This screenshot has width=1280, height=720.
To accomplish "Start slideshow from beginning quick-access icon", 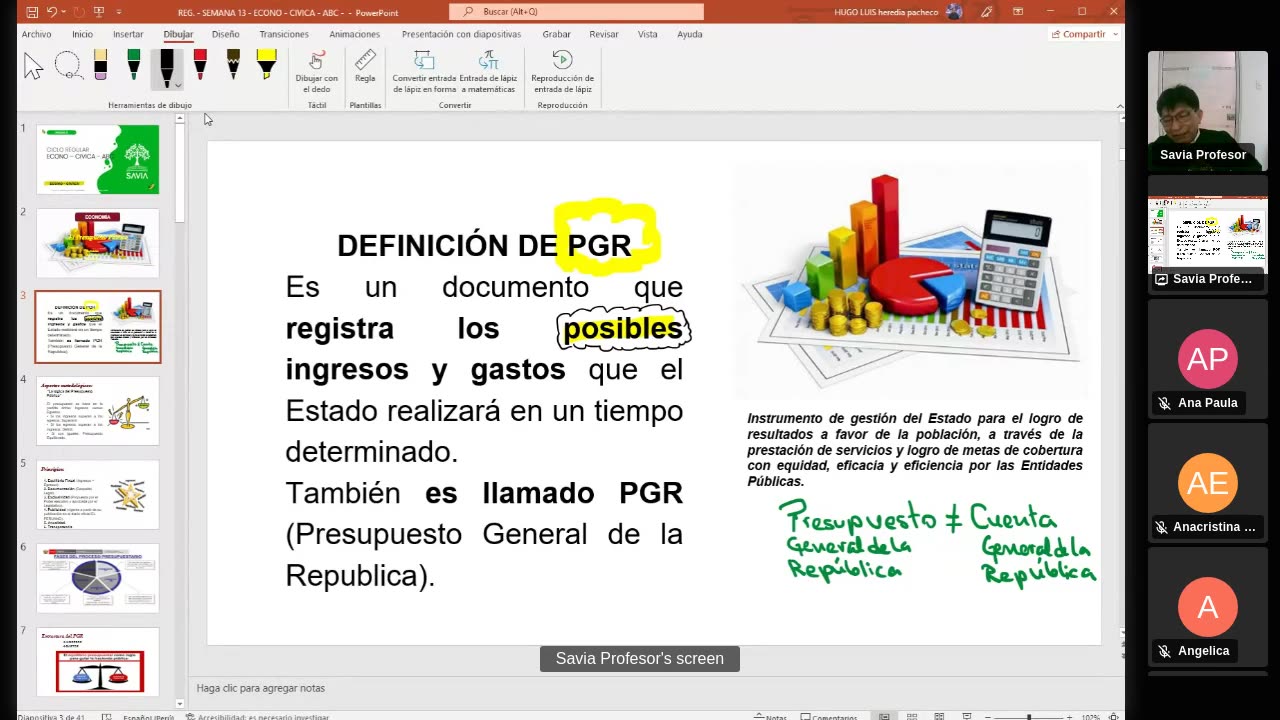I will pyautogui.click(x=99, y=12).
